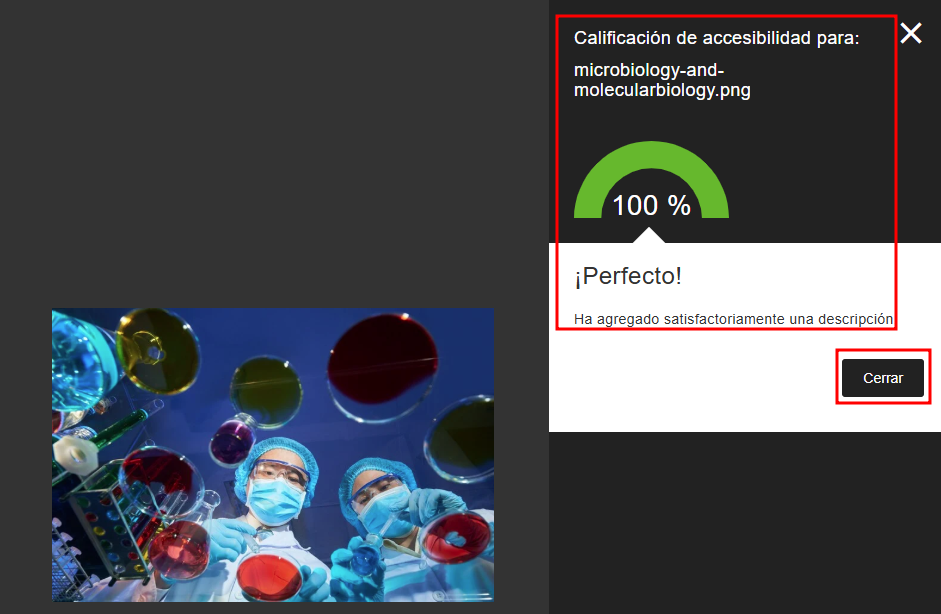
Task: Click the "Ha agregado satisfactoriamente una descripción" message
Action: (733, 319)
